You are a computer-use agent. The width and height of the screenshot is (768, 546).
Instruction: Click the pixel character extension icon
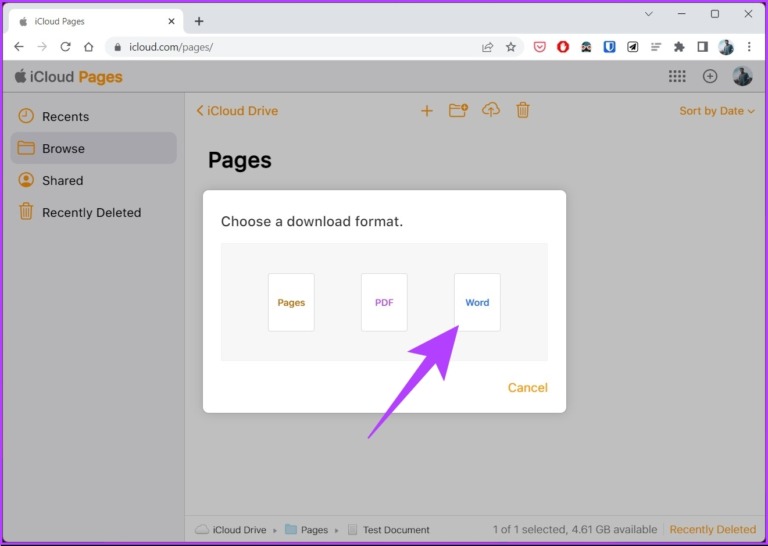586,47
